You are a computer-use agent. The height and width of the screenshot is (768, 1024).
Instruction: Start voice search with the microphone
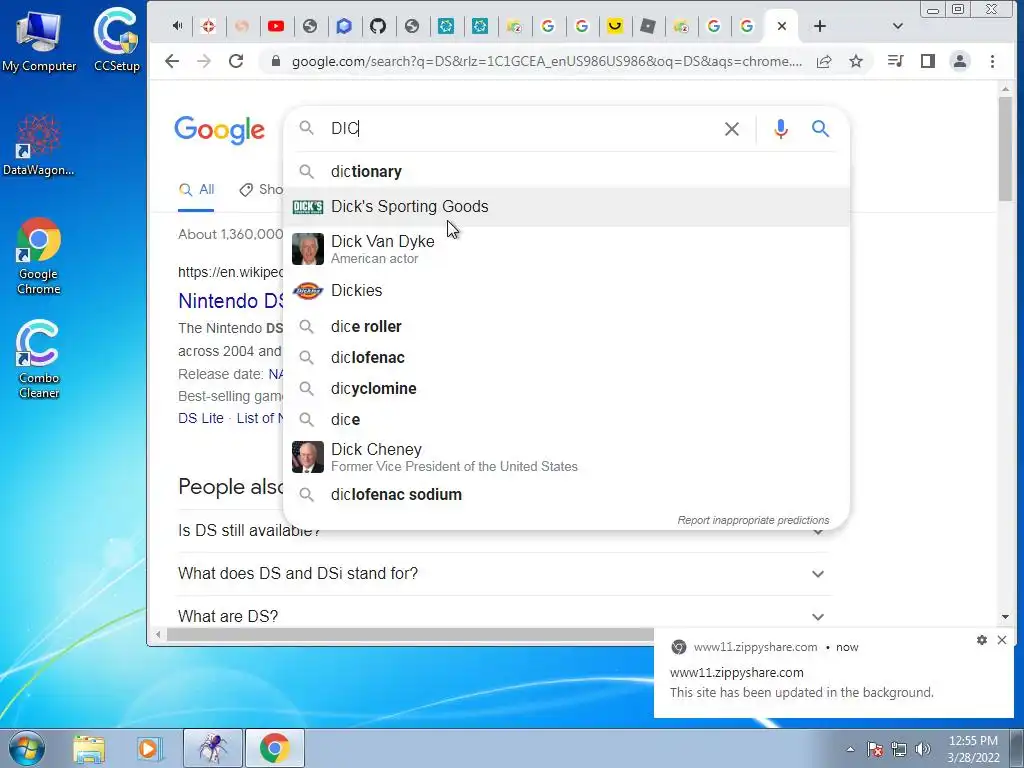coord(780,129)
